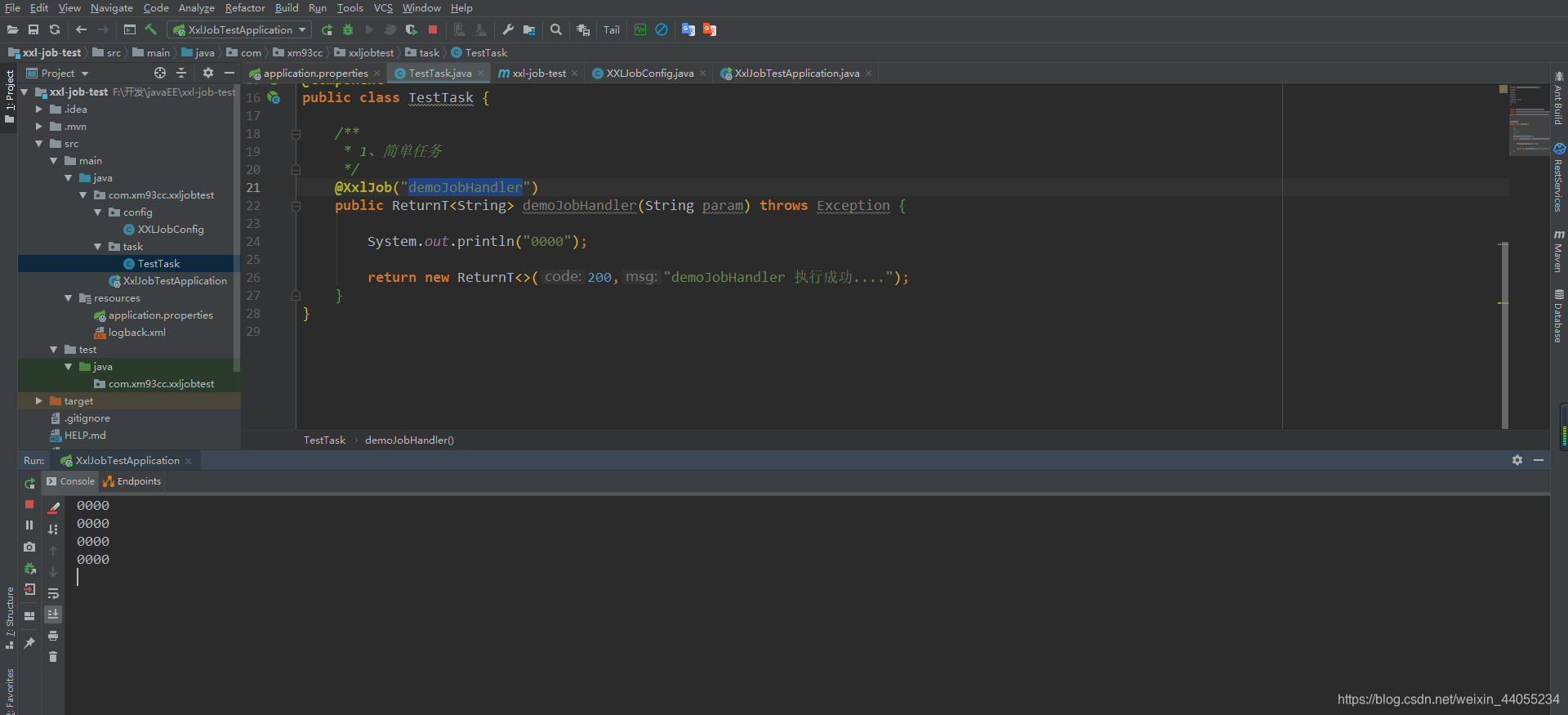Pause console output in Run panel
The height and width of the screenshot is (715, 1568).
click(x=29, y=525)
